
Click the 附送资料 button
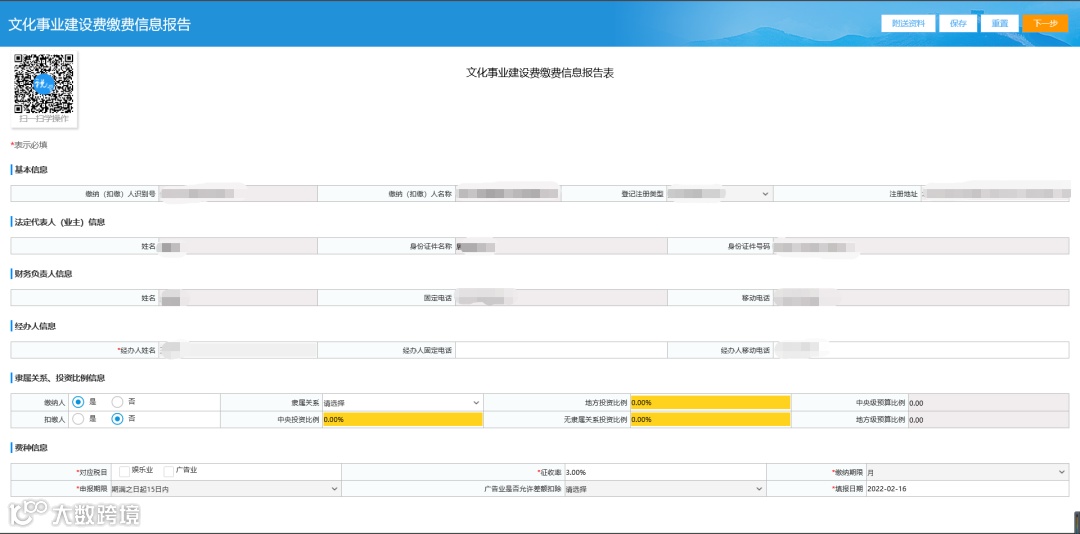[x=908, y=23]
